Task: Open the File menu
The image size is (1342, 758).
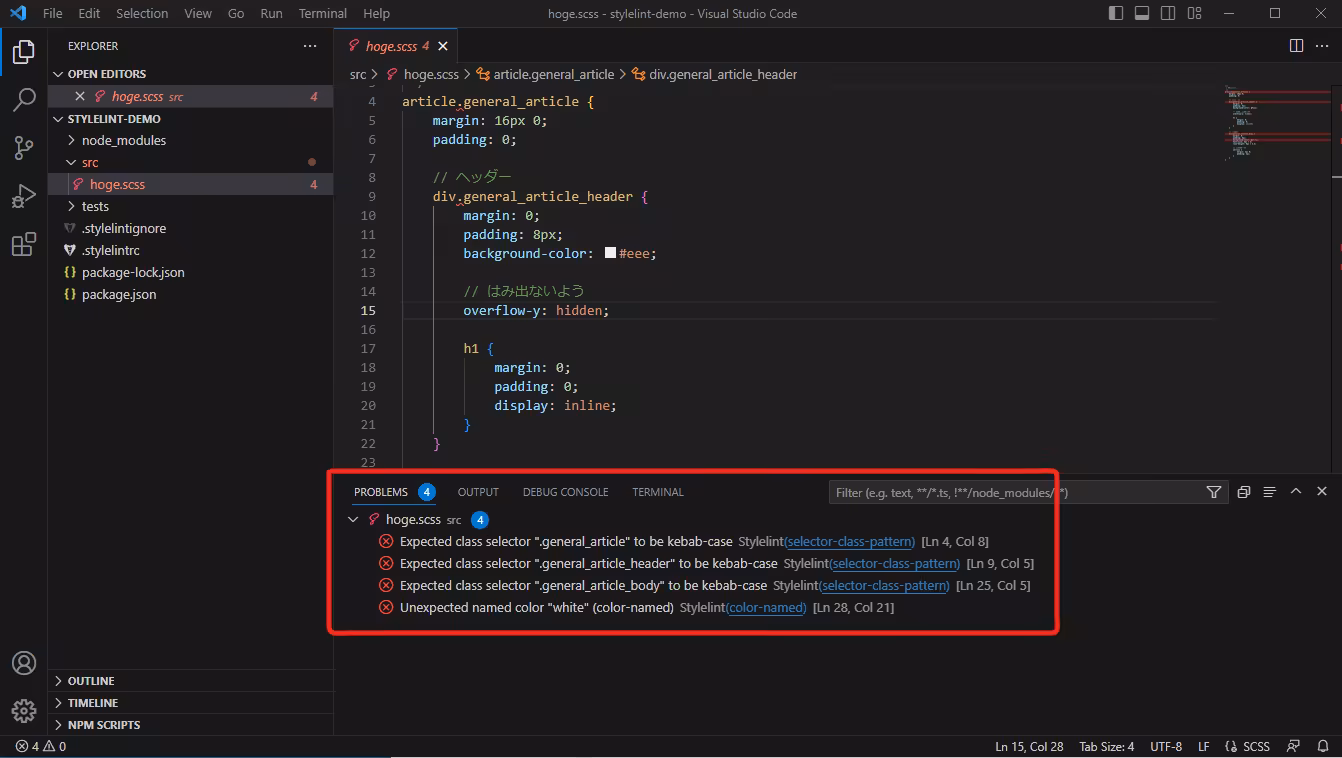Action: tap(52, 13)
